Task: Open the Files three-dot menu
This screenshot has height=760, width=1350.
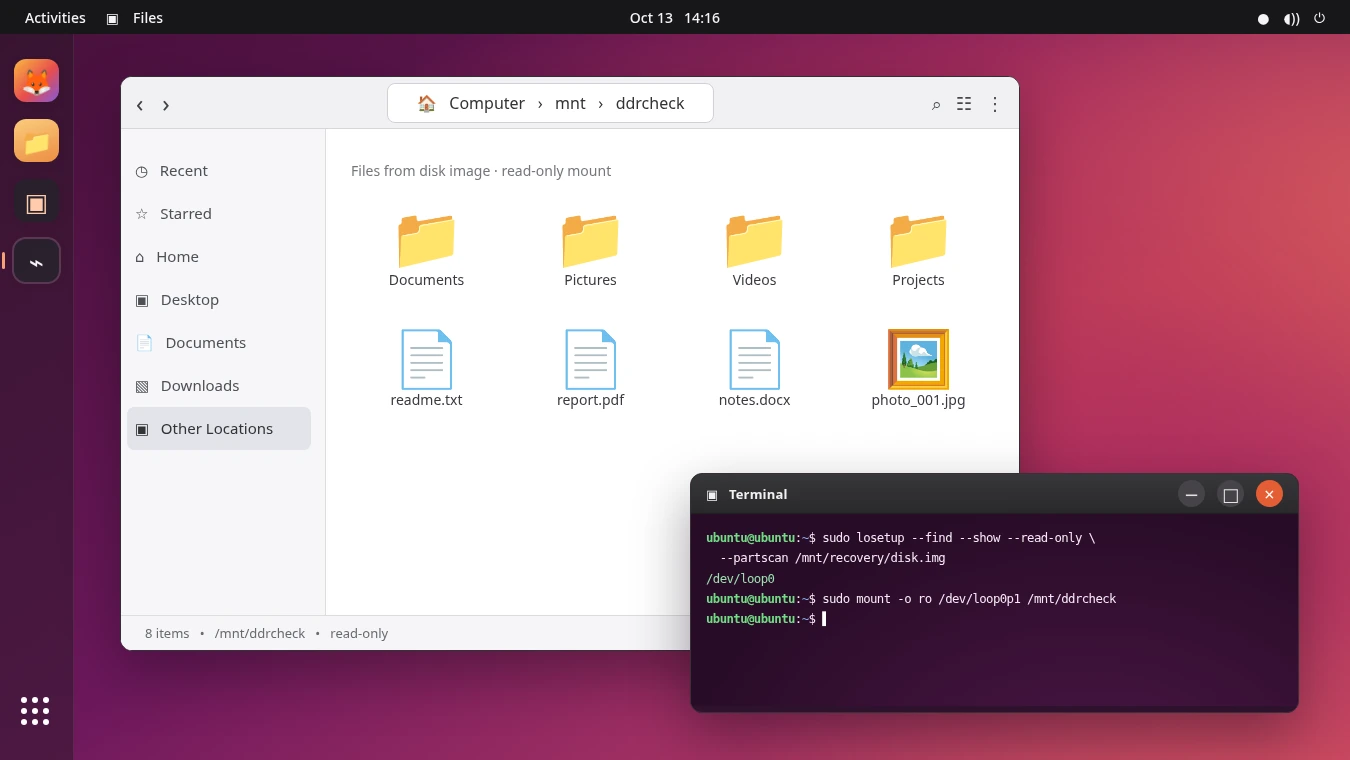Action: [995, 104]
